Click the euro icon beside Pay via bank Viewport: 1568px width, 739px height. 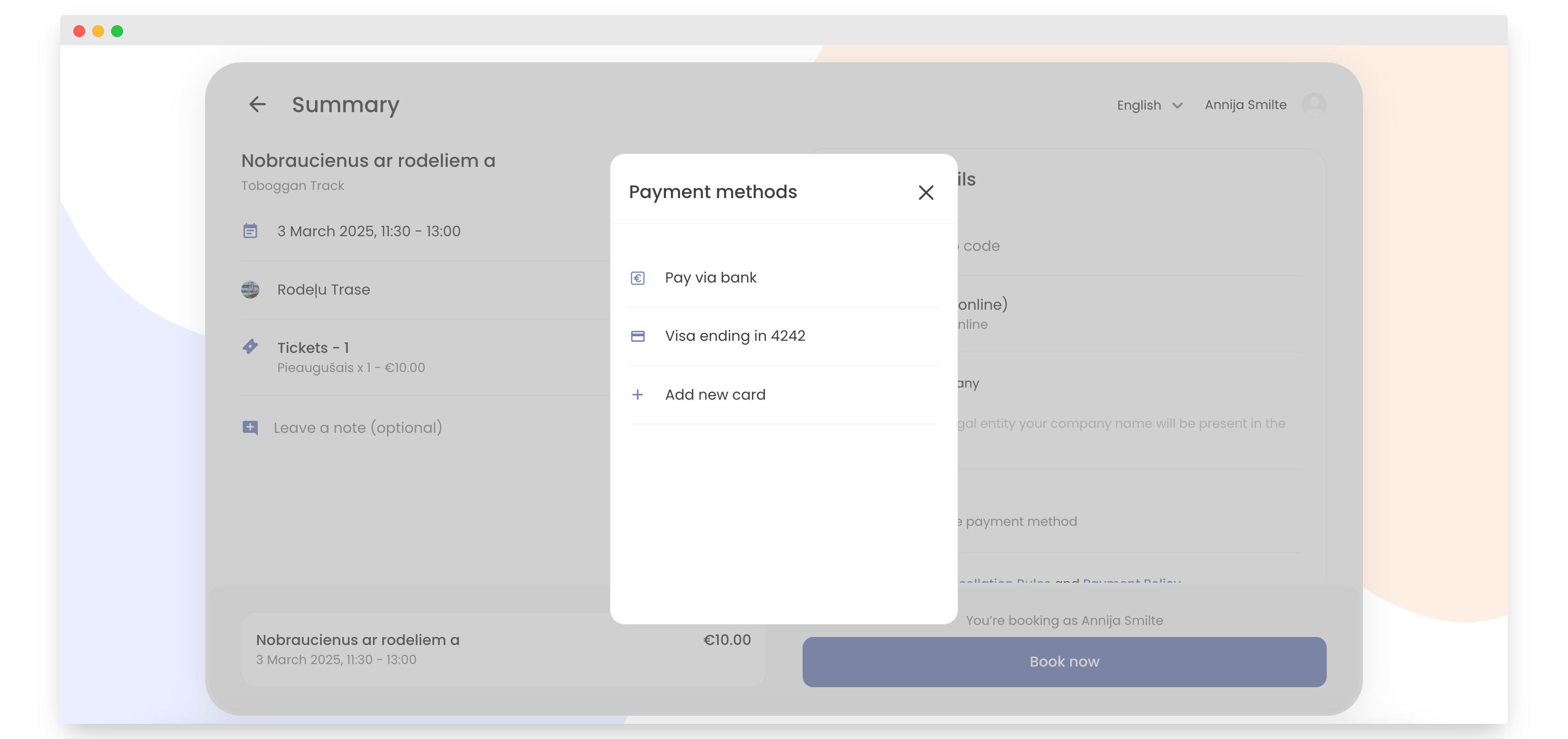pos(637,278)
